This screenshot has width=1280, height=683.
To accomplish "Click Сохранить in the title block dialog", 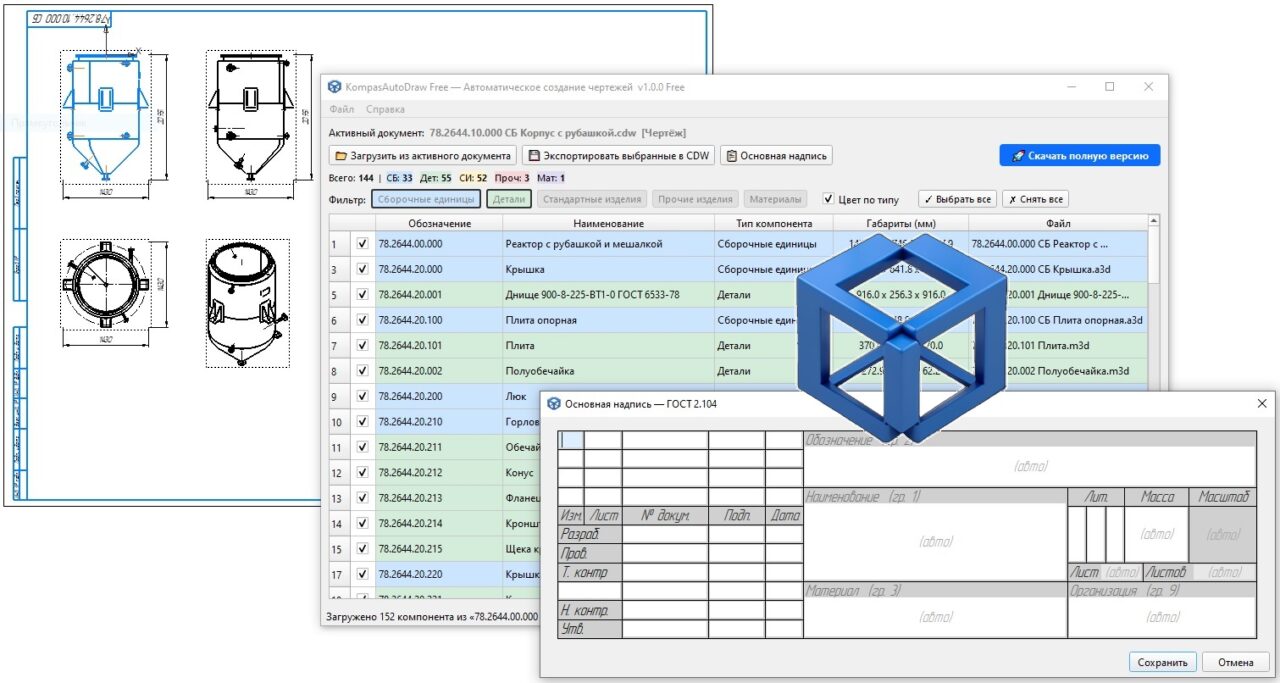I will click(1163, 662).
